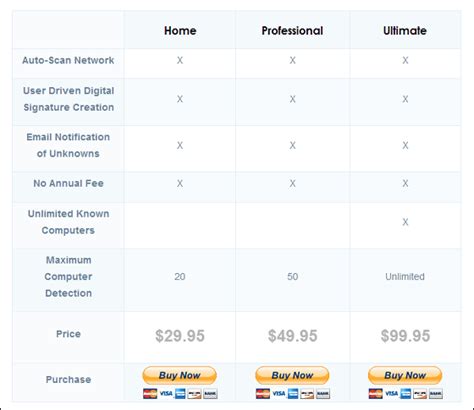The height and width of the screenshot is (410, 474).
Task: Click the $29.95 Home price
Action: 180,336
